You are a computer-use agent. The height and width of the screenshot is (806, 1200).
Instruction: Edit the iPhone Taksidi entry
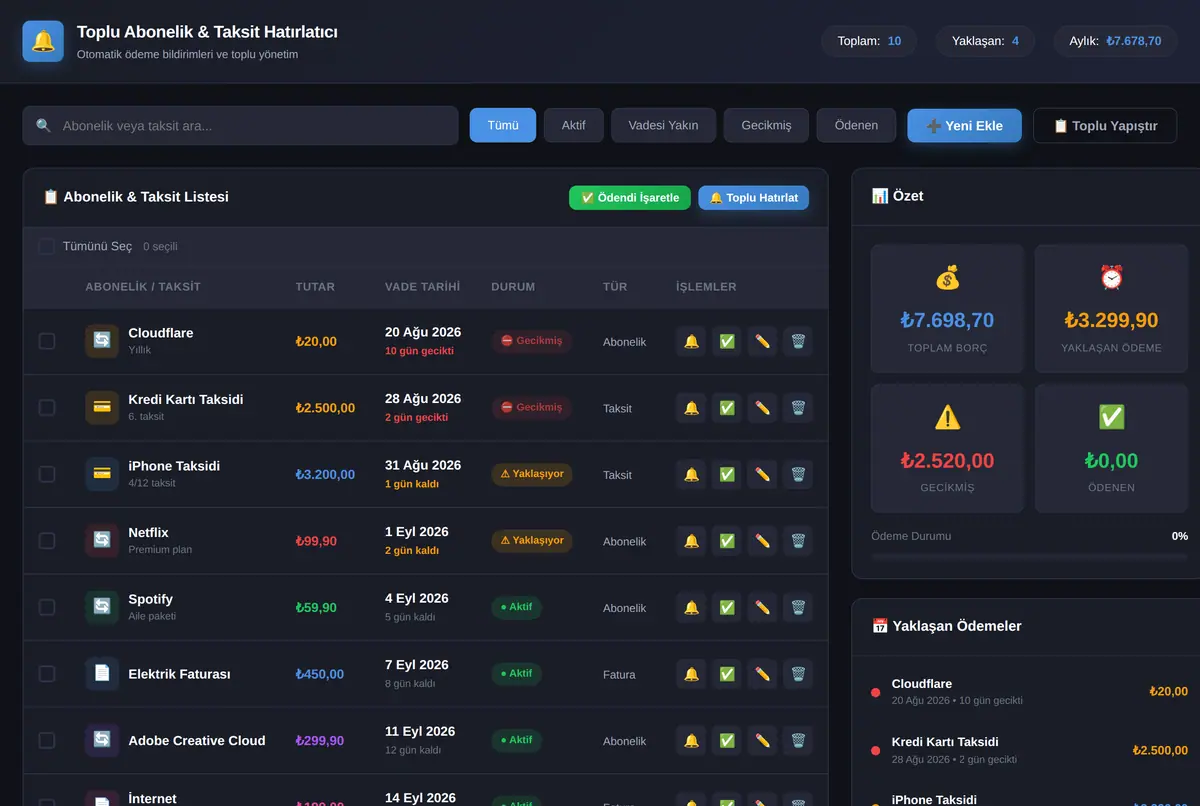click(x=762, y=474)
